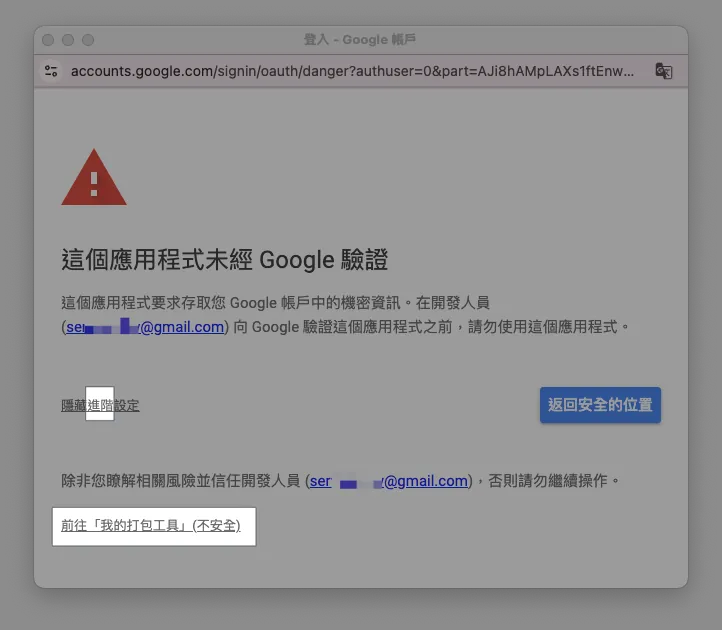
Task: Click the translate page icon
Action: [663, 71]
